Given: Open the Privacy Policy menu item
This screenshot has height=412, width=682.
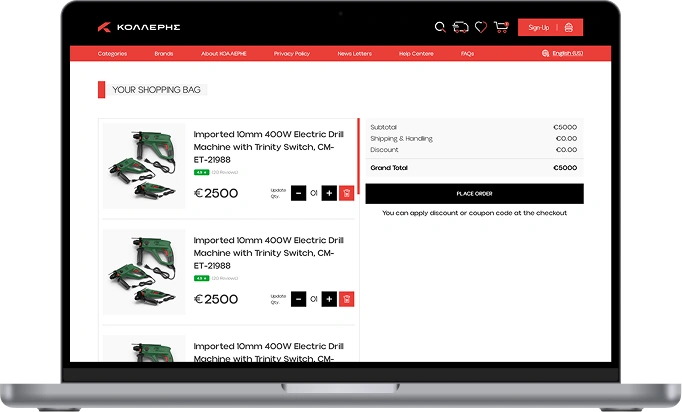Looking at the screenshot, I should coord(291,54).
